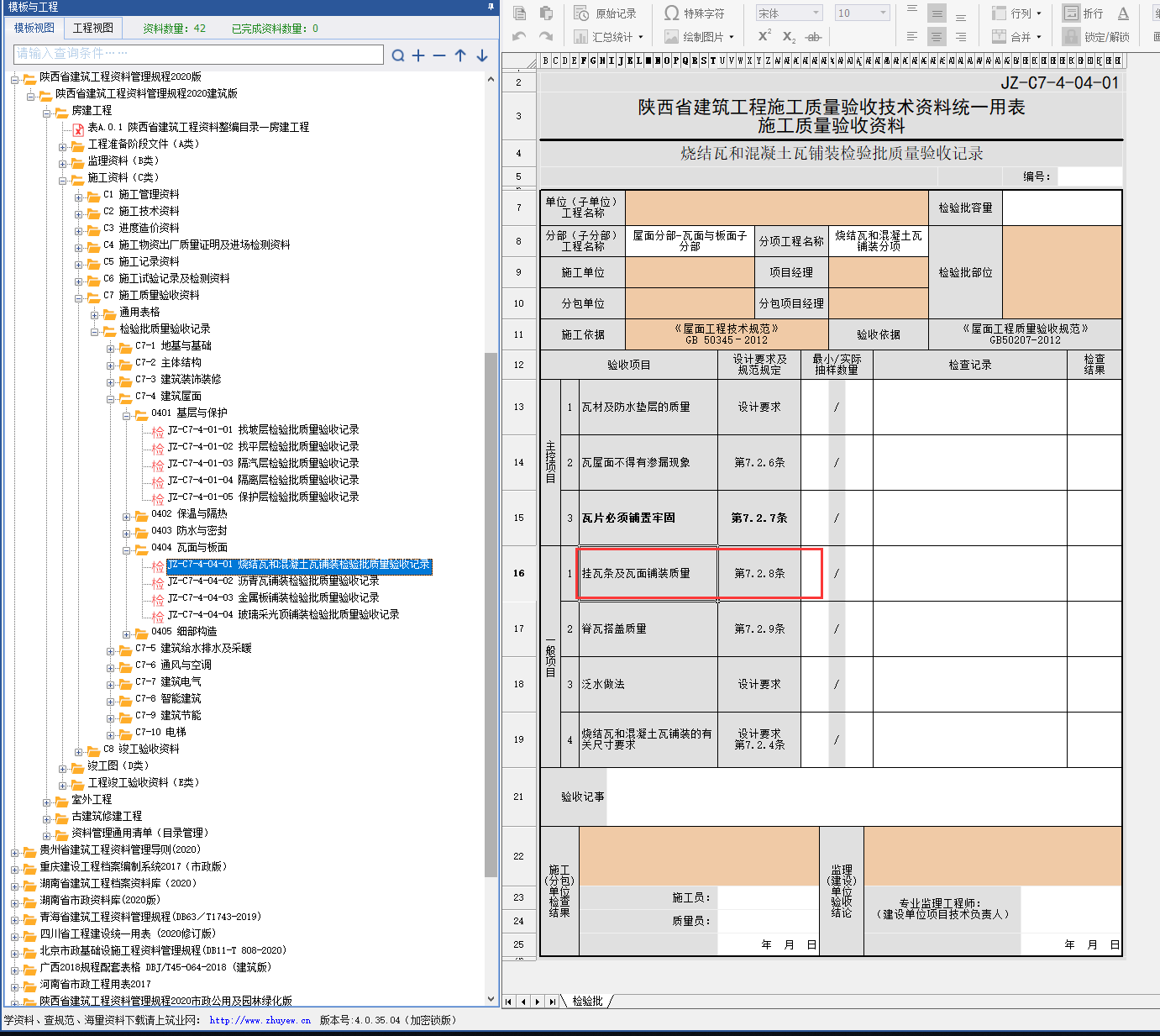Screen dimensions: 1160x1036
Task: Select the 瓦片必须铺置牢固 cell
Action: [648, 518]
